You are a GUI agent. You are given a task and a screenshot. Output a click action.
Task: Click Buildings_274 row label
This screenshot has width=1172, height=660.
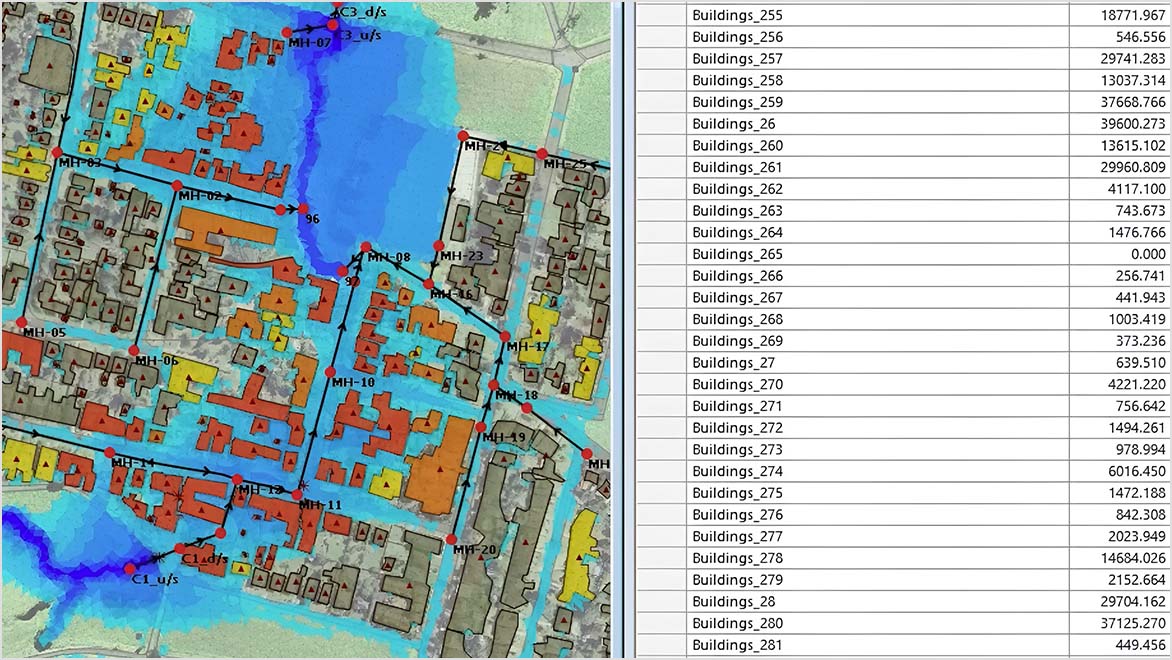(737, 470)
